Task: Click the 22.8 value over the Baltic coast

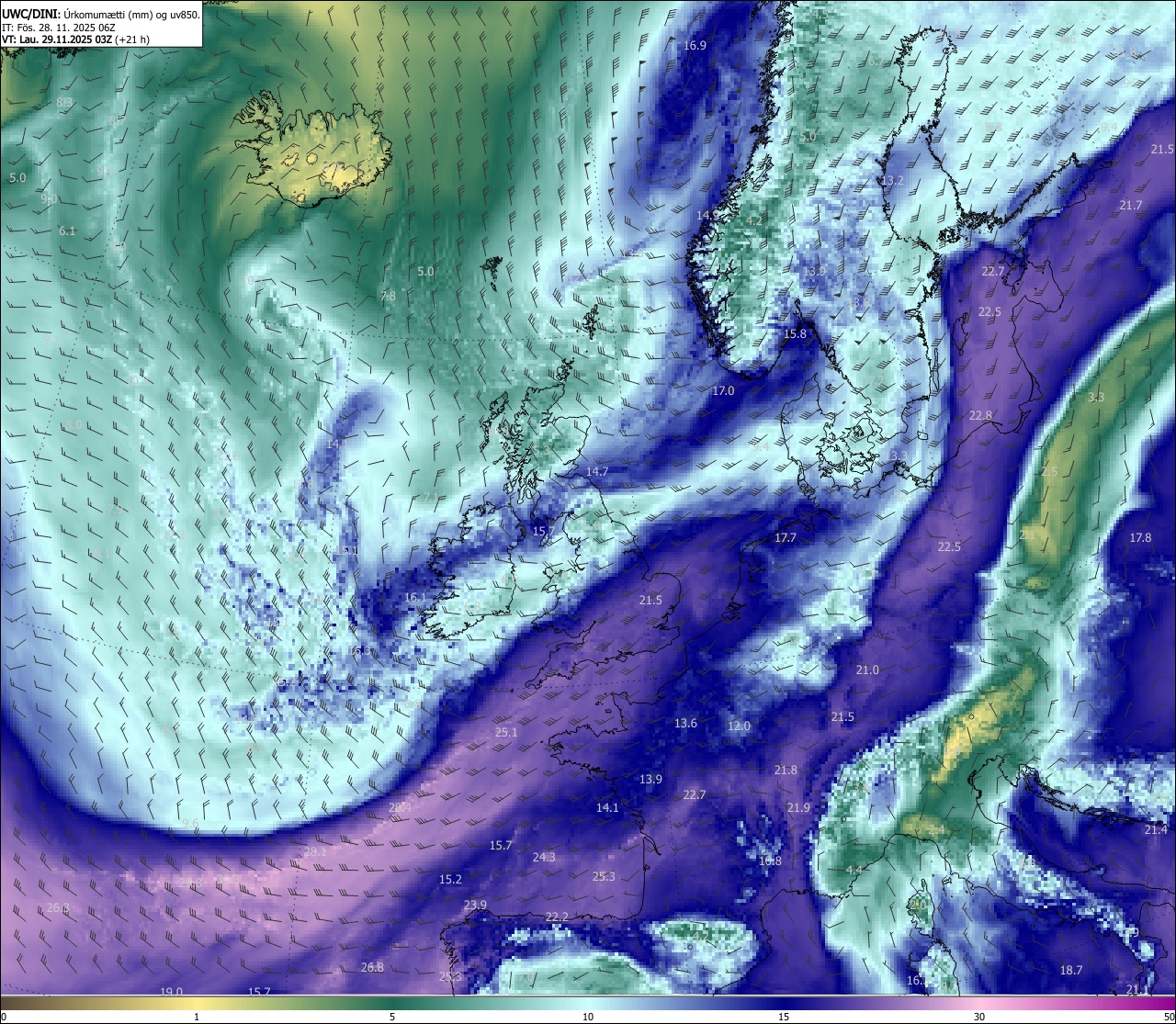Action: (x=981, y=416)
